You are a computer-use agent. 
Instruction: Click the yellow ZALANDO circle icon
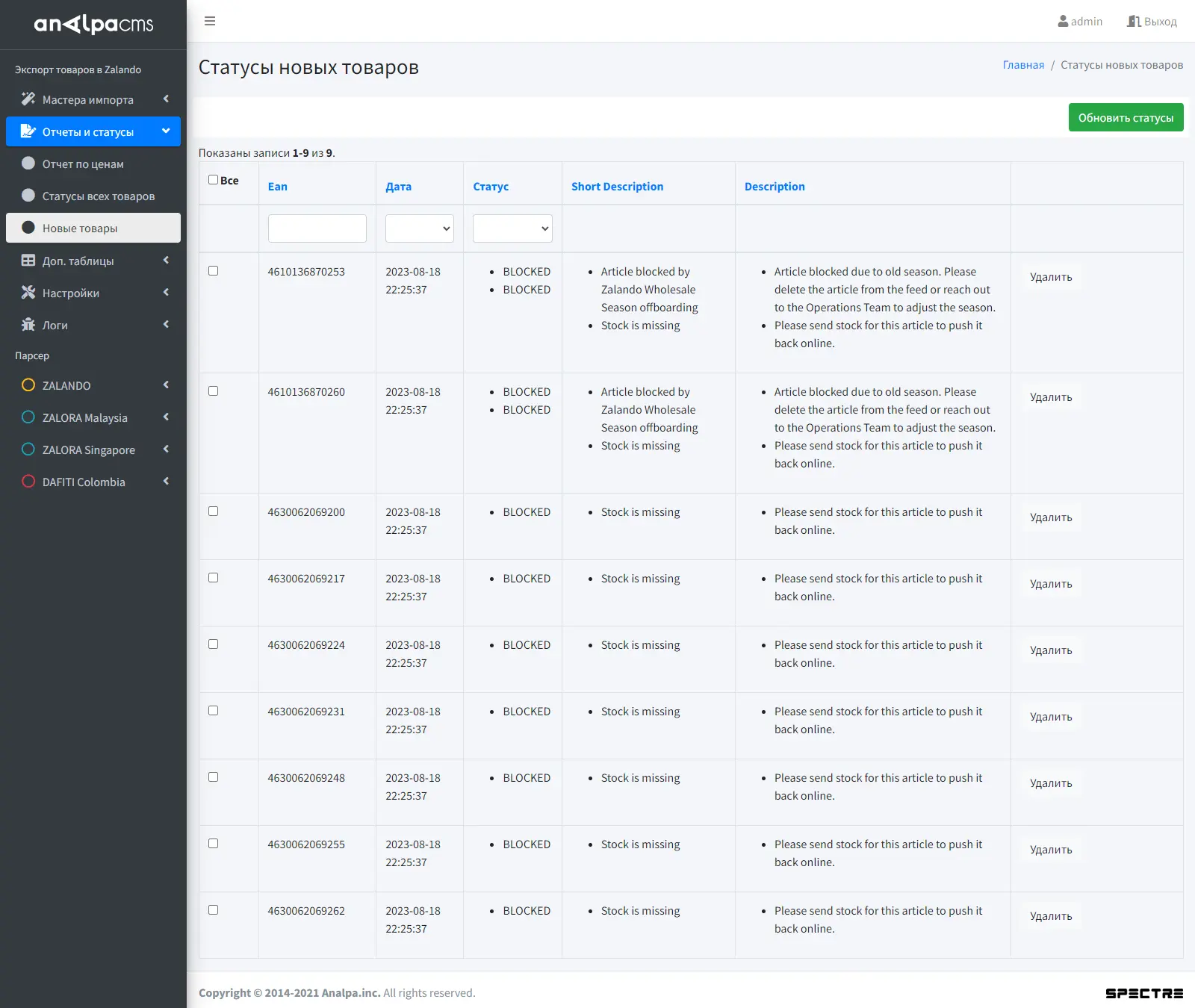click(28, 385)
